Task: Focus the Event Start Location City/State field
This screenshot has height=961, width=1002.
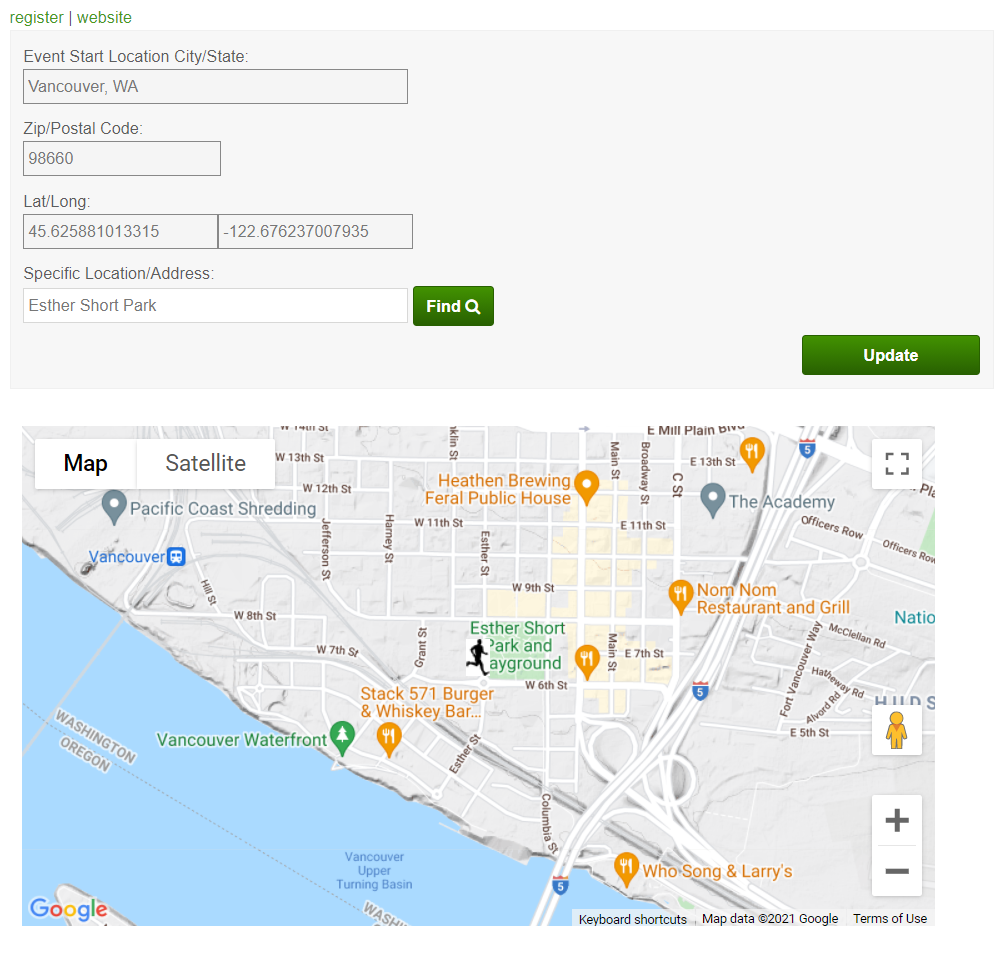Action: coord(215,87)
